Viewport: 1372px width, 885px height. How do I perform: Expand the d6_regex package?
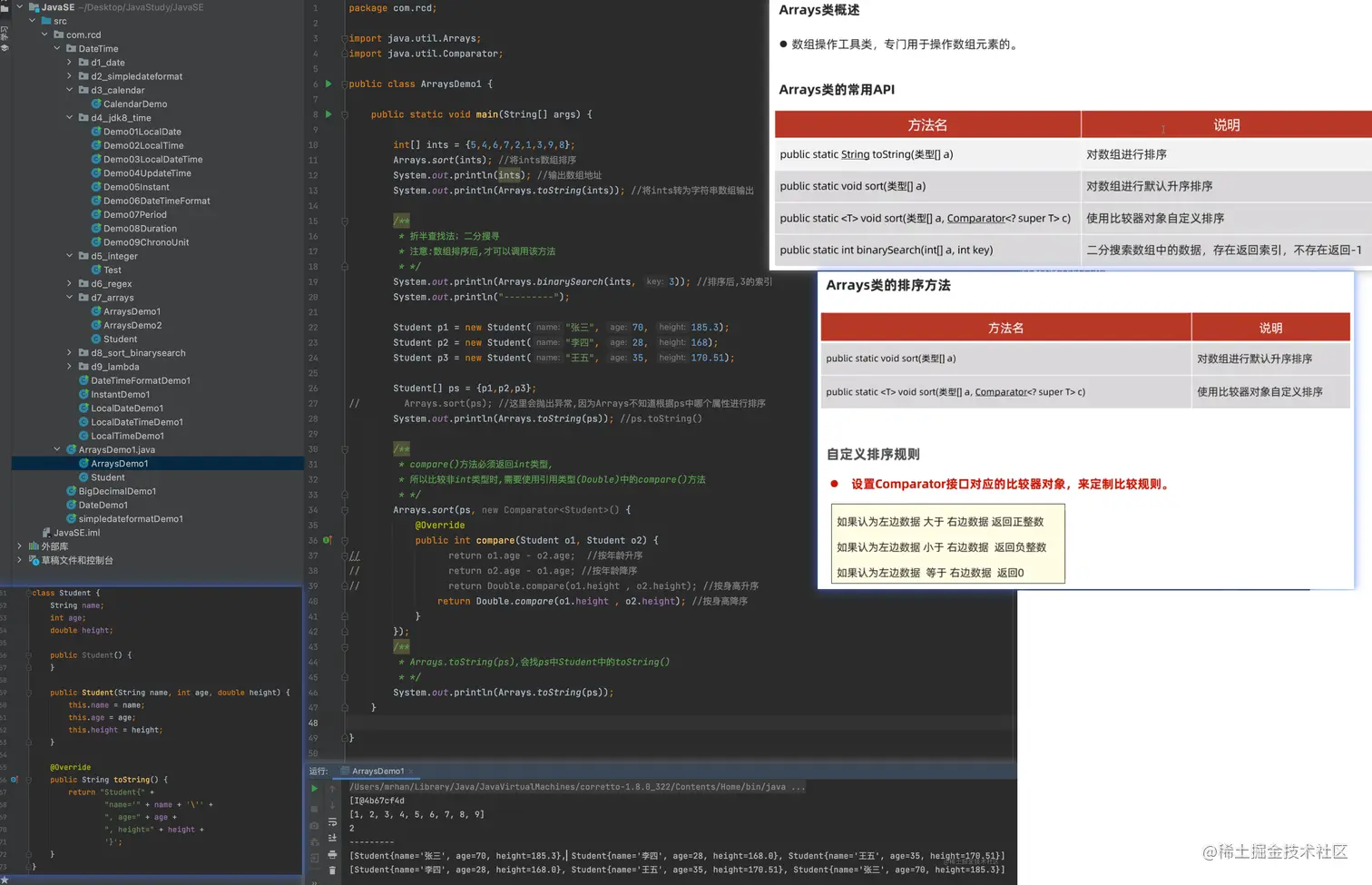[70, 283]
